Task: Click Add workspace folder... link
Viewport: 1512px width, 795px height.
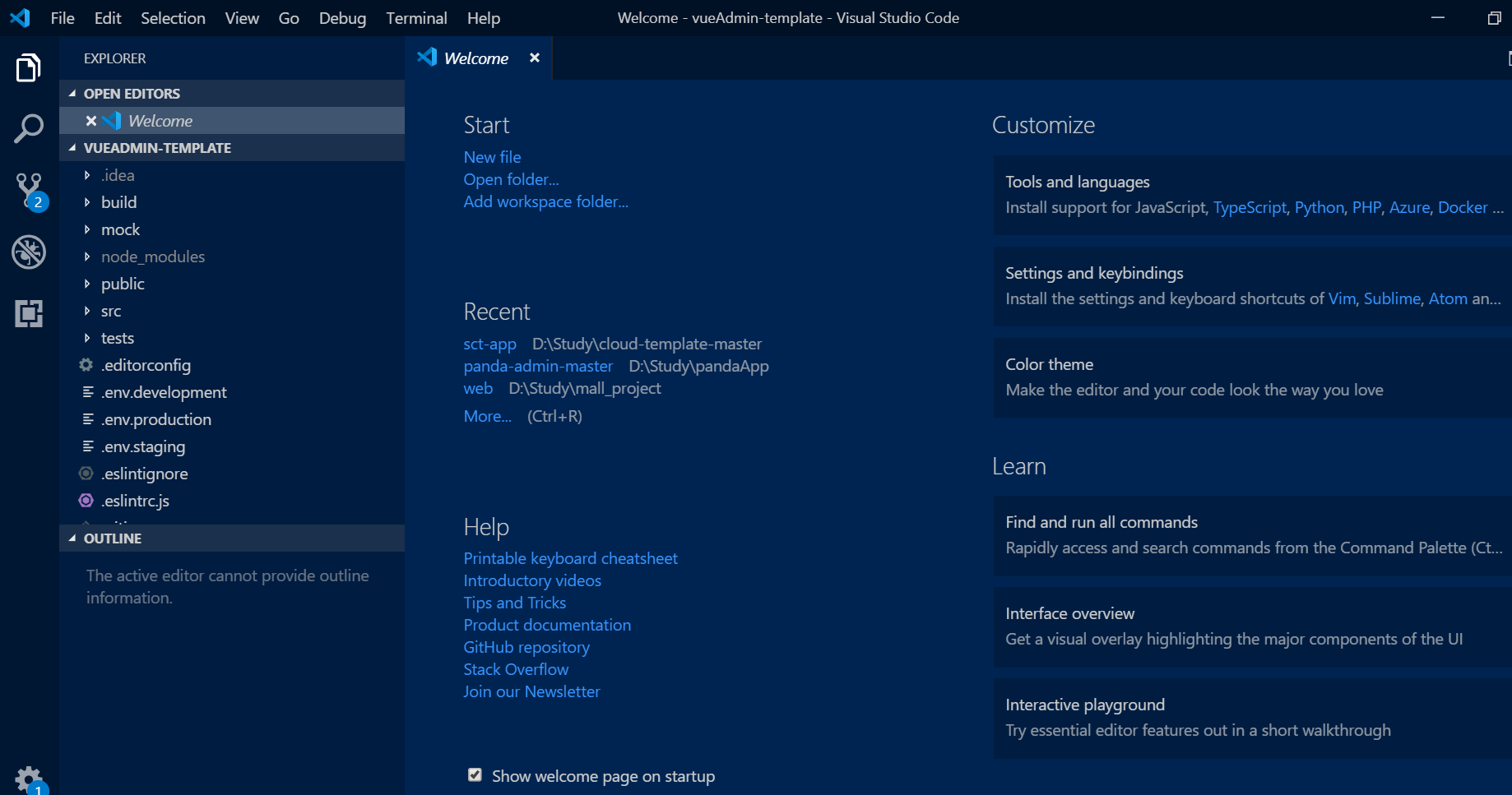Action: click(x=545, y=201)
